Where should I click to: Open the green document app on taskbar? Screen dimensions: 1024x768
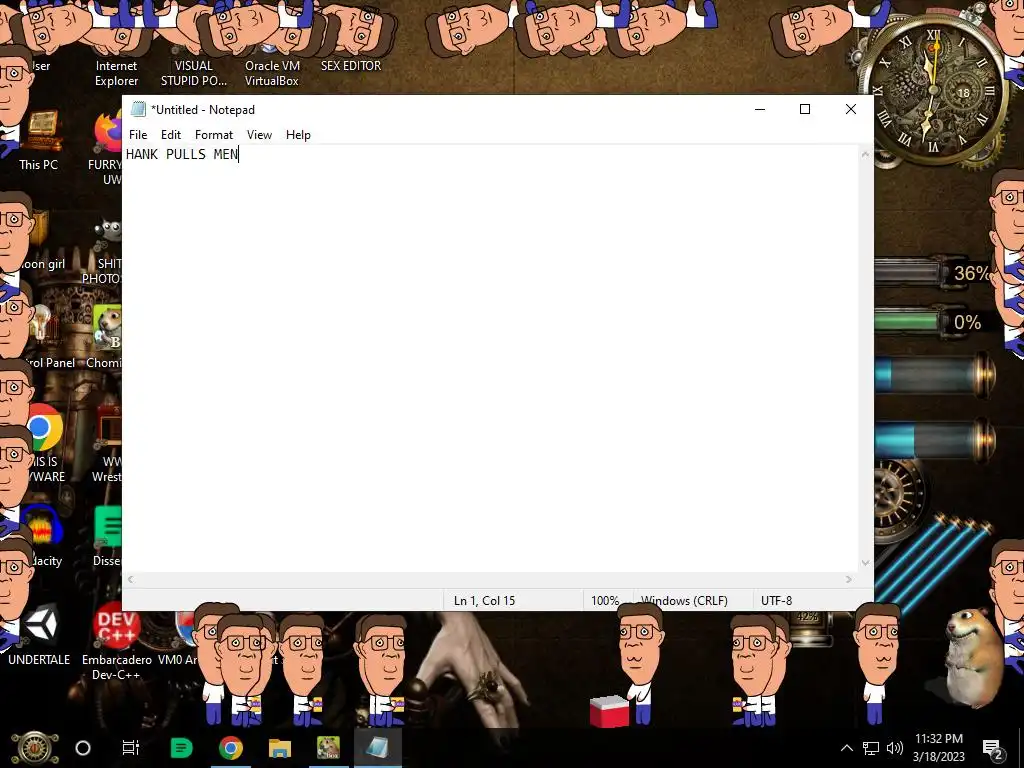click(182, 748)
